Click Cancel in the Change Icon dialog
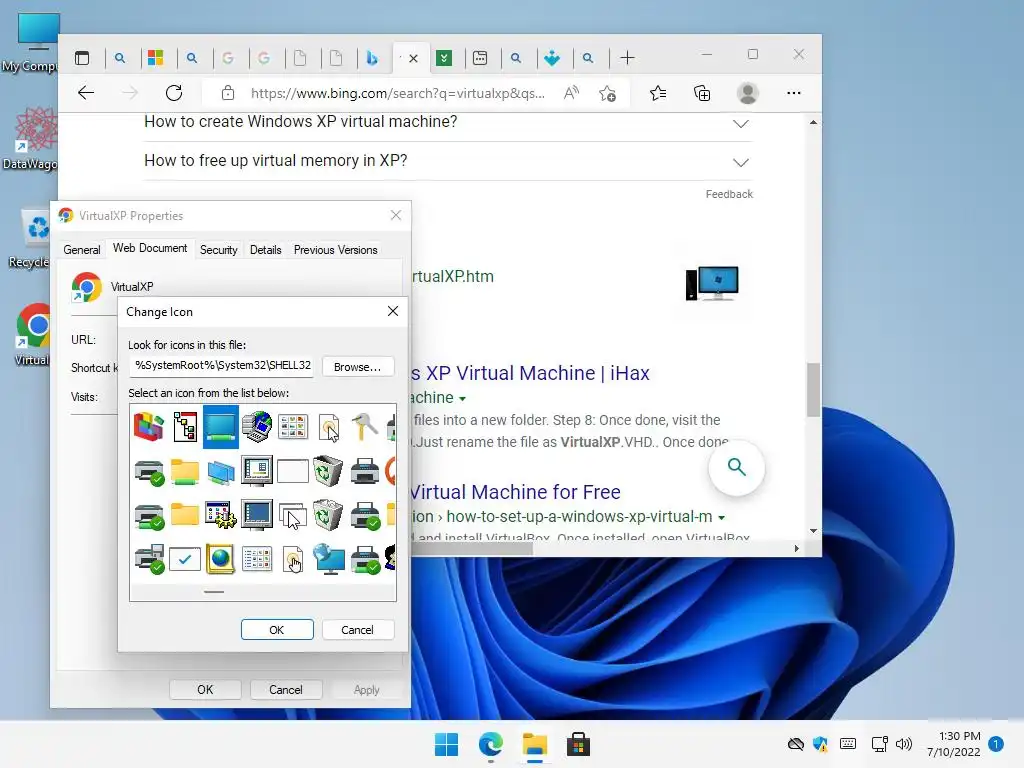Screen dimensions: 1024x768 pos(357,630)
